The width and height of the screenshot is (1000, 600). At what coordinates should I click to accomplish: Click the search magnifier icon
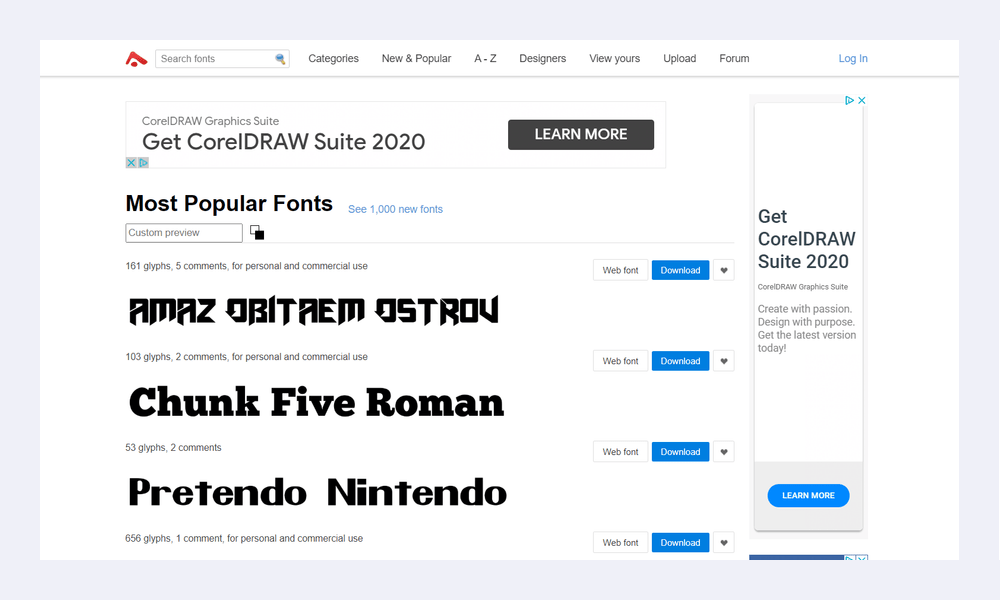click(280, 59)
